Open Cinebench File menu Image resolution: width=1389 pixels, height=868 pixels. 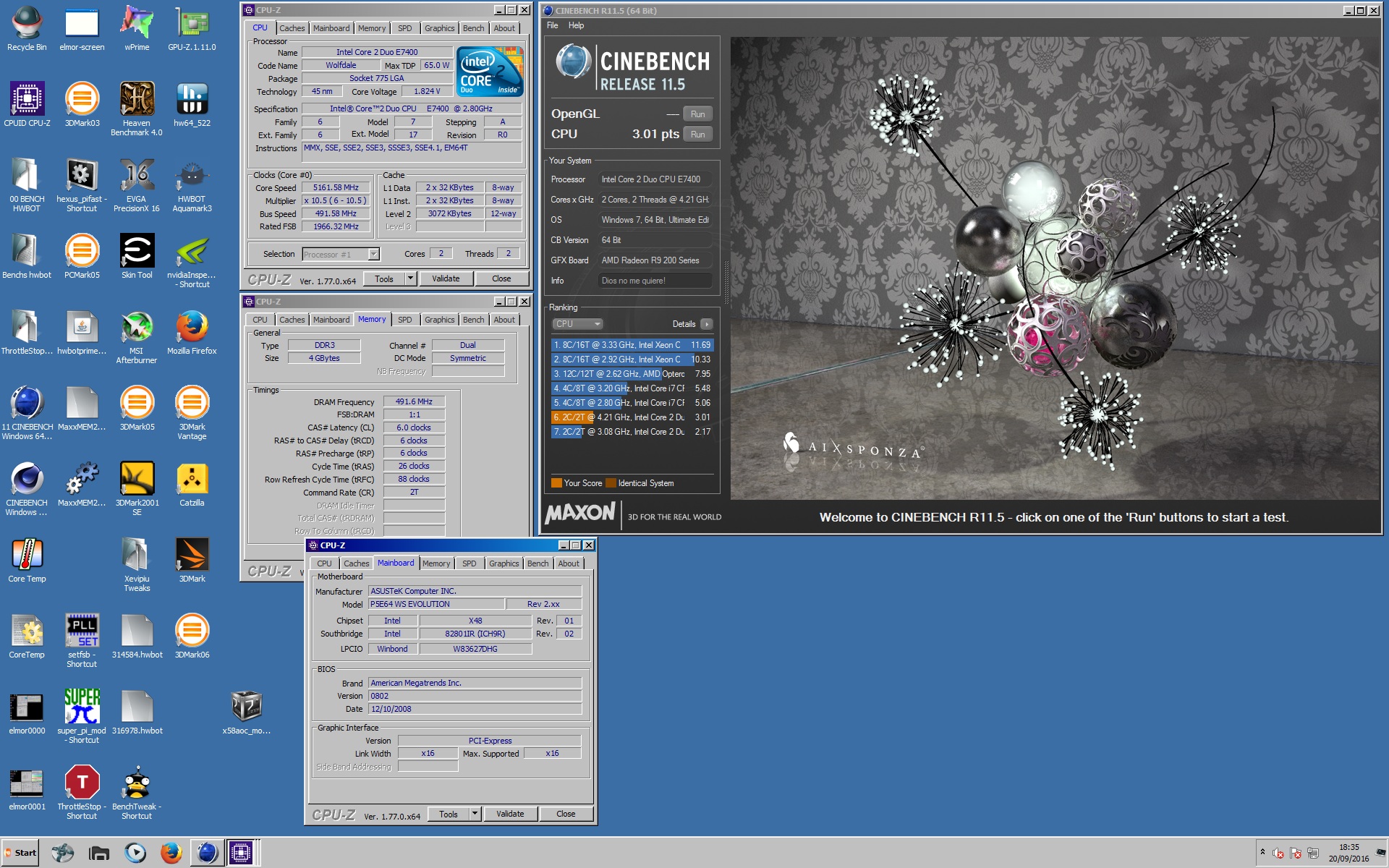pos(553,25)
